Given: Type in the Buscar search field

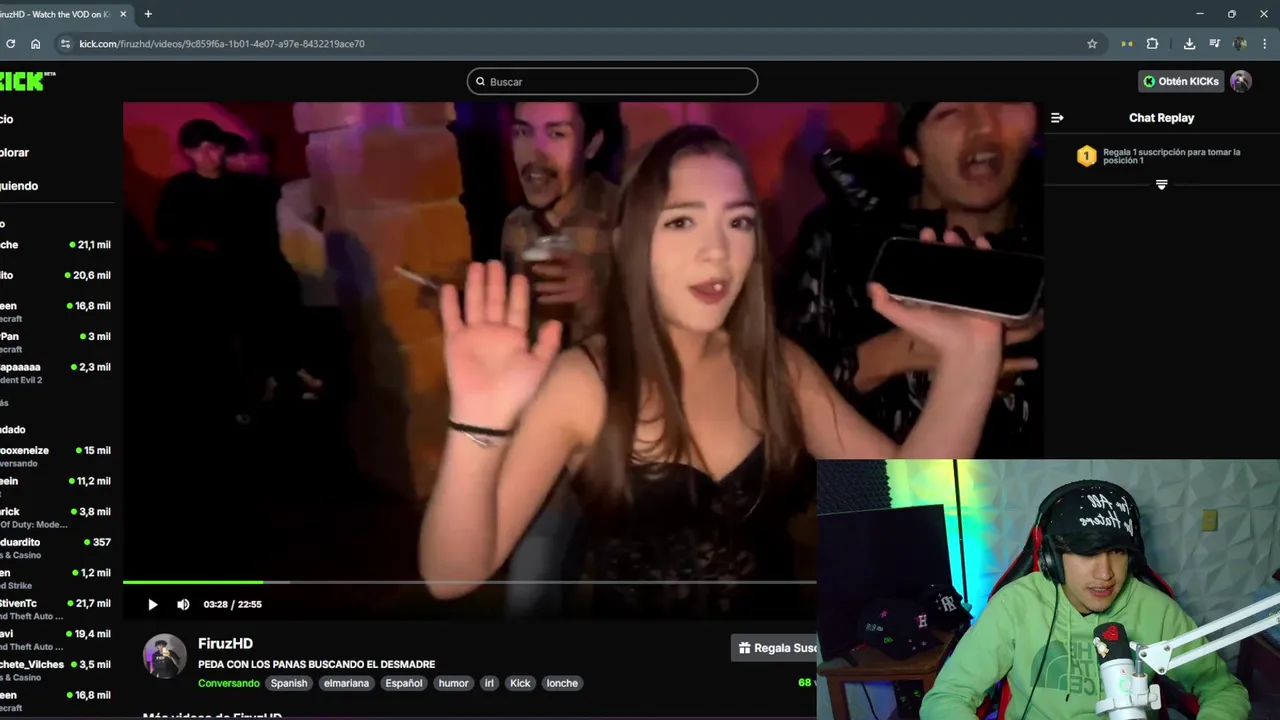Looking at the screenshot, I should (612, 81).
